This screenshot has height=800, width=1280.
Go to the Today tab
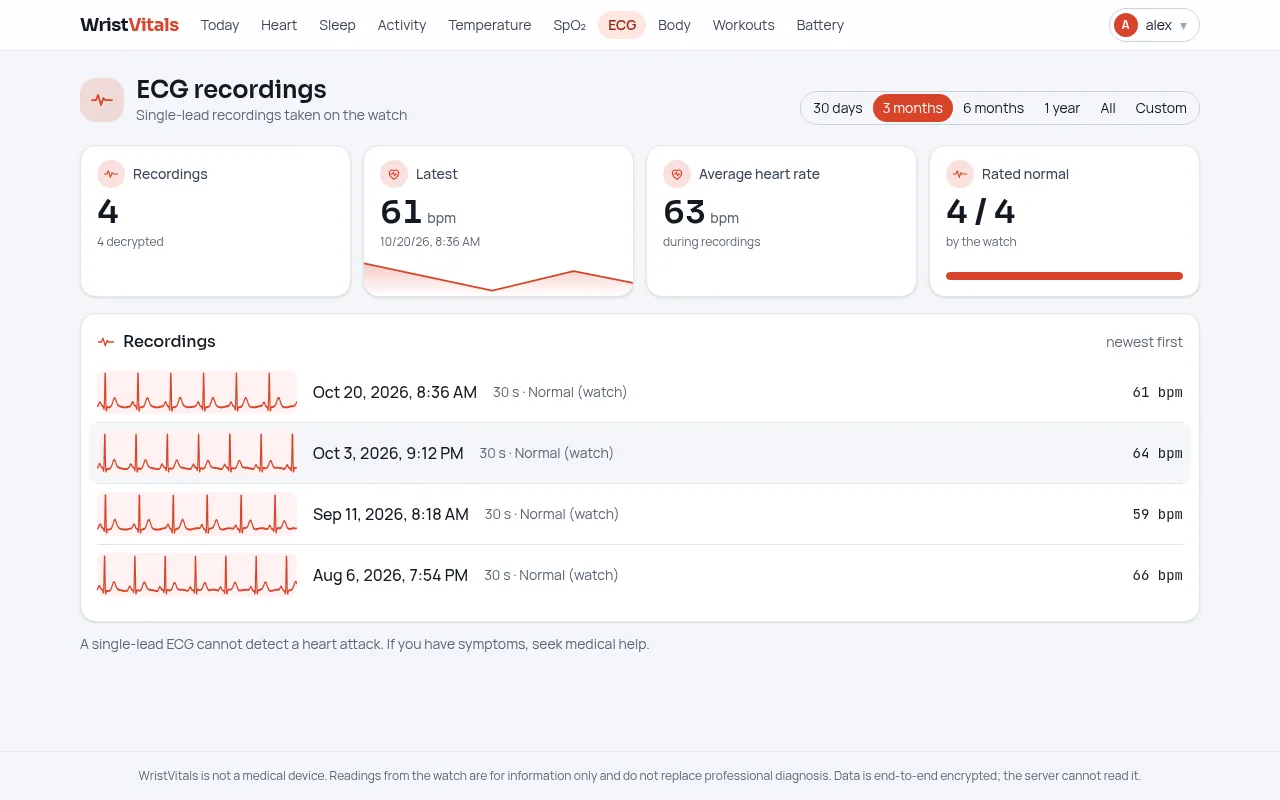(220, 25)
